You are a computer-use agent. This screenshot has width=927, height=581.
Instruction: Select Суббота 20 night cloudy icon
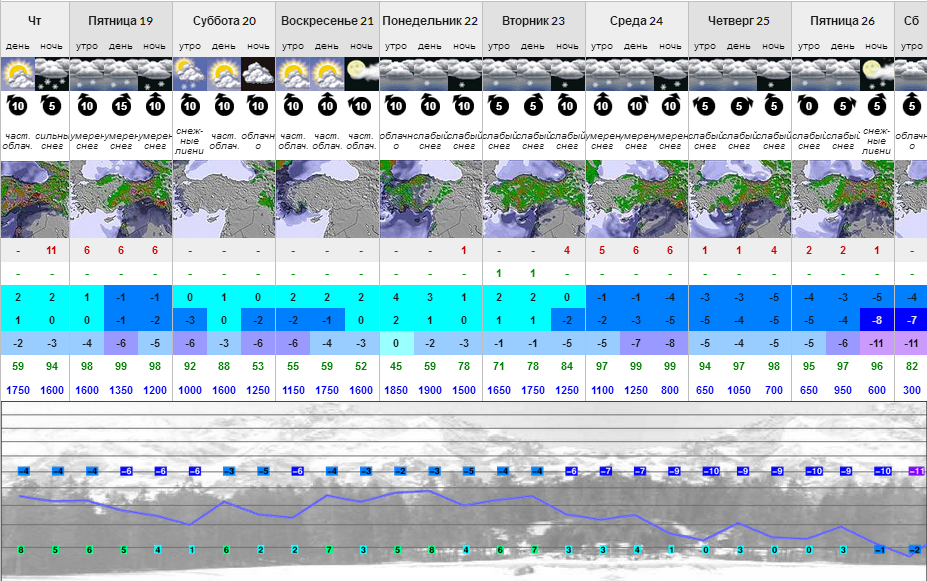coord(258,74)
